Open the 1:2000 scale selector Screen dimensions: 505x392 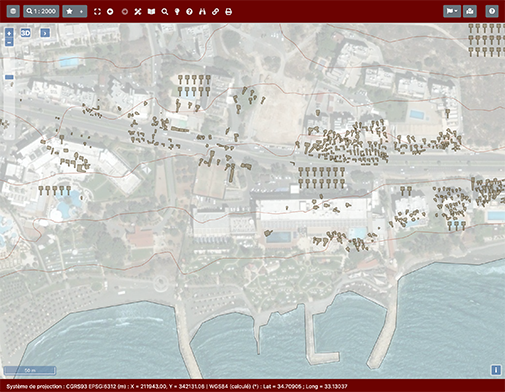tap(41, 11)
